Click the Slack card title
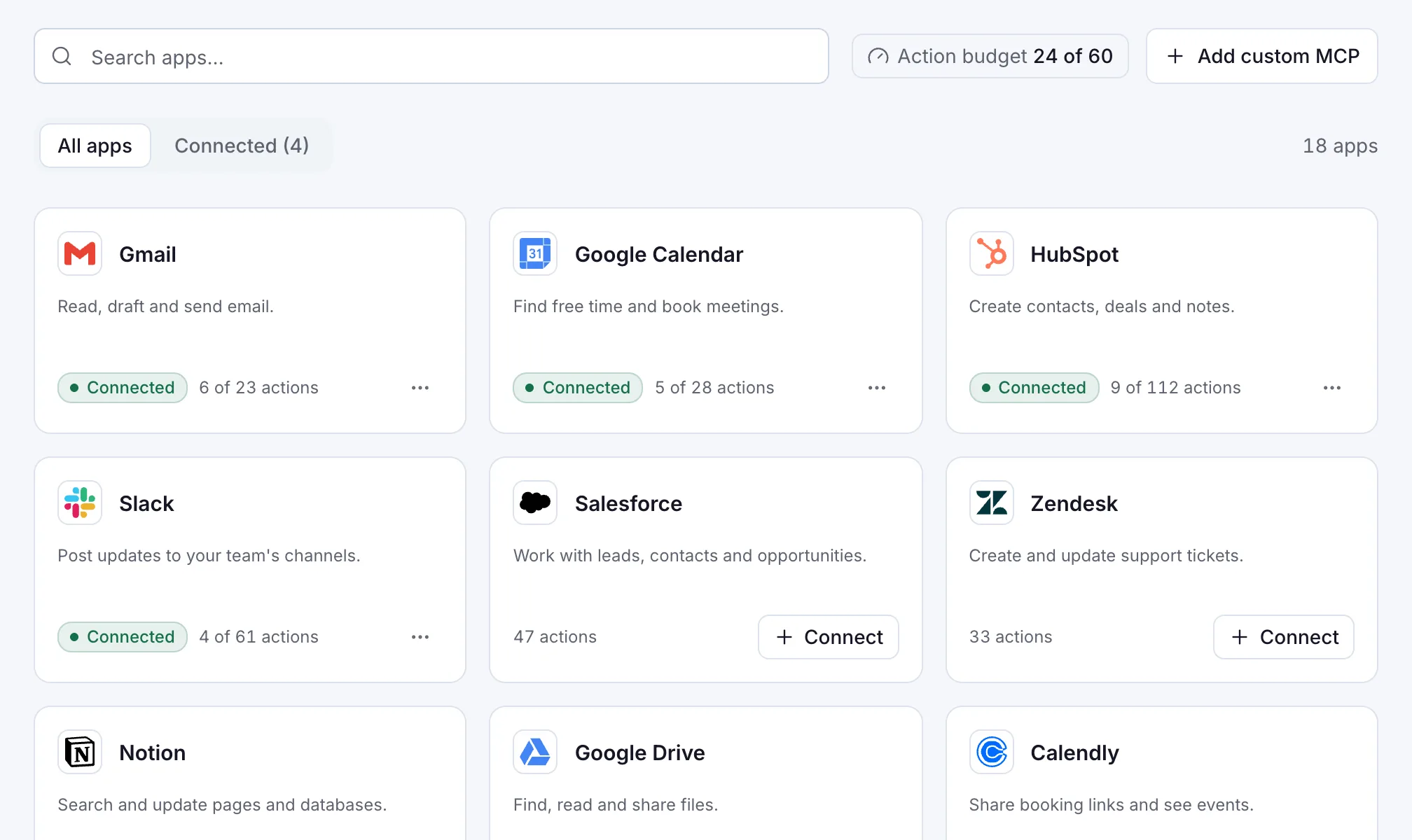1412x840 pixels. 146,503
